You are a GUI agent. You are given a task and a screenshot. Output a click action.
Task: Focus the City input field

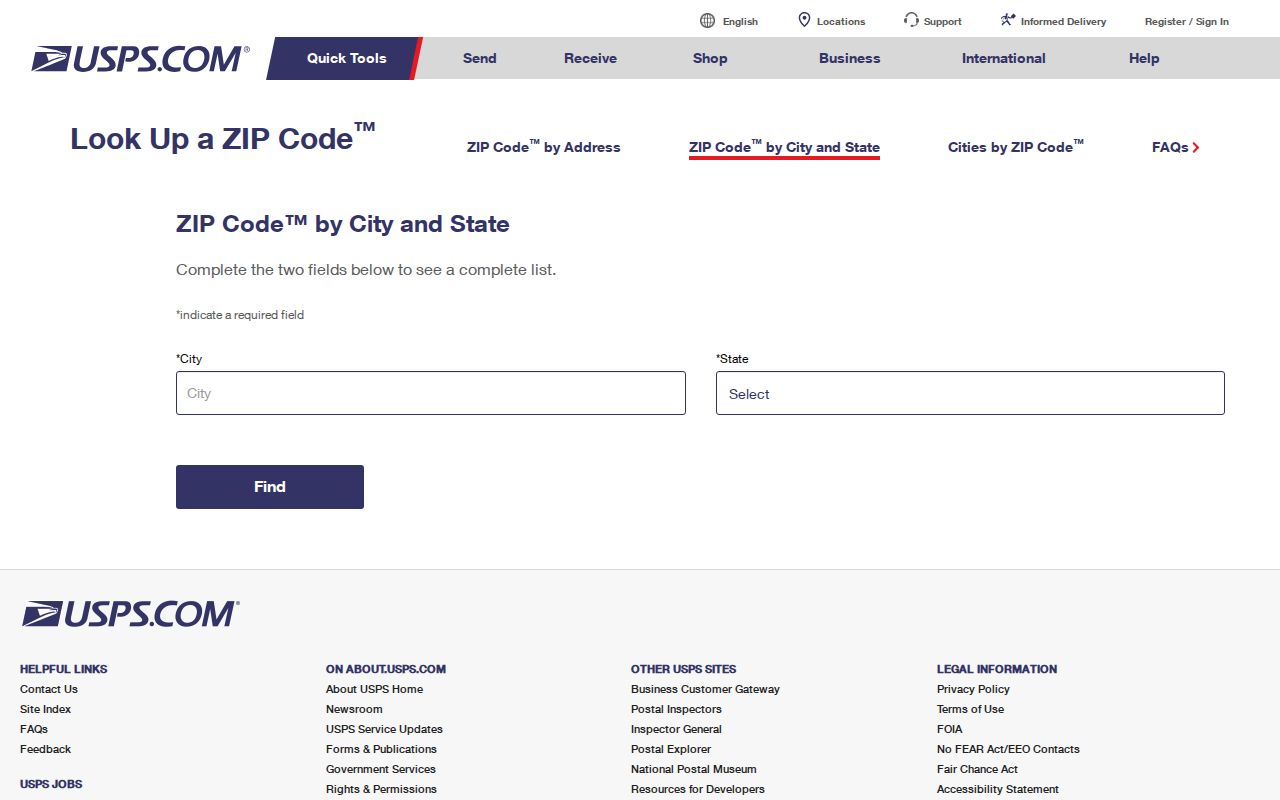[431, 393]
